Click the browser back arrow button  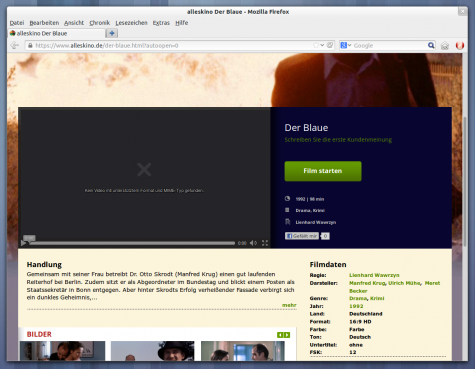pyautogui.click(x=15, y=45)
